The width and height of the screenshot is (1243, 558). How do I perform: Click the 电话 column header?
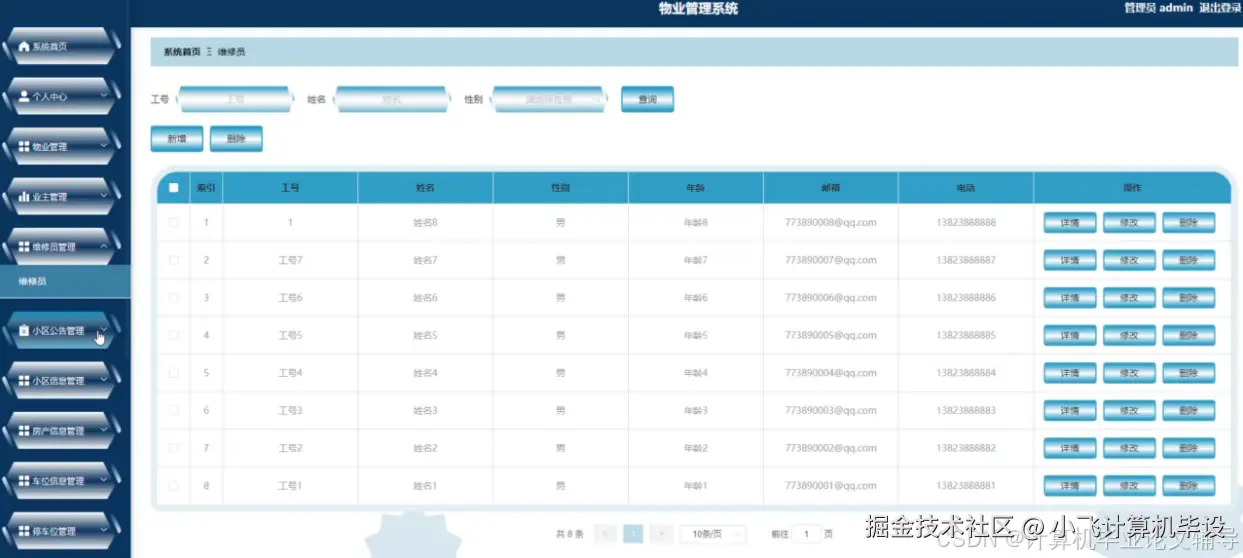(966, 188)
